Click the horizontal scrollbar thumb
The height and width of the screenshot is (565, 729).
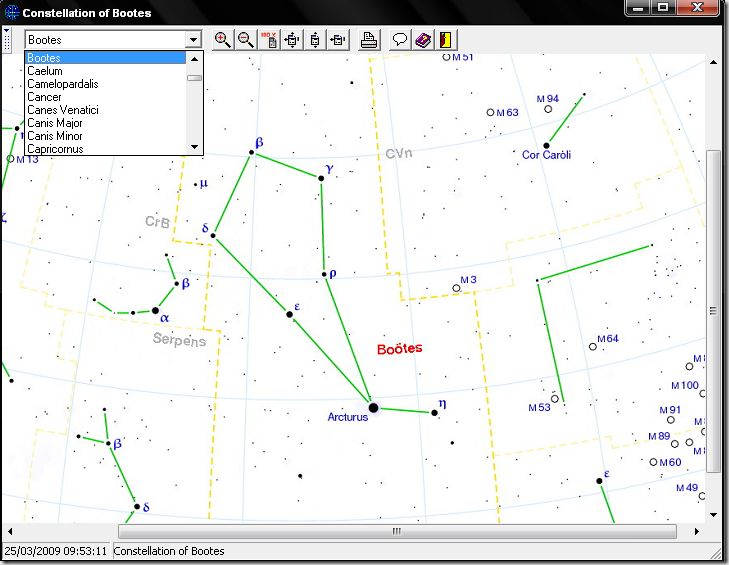(x=397, y=531)
